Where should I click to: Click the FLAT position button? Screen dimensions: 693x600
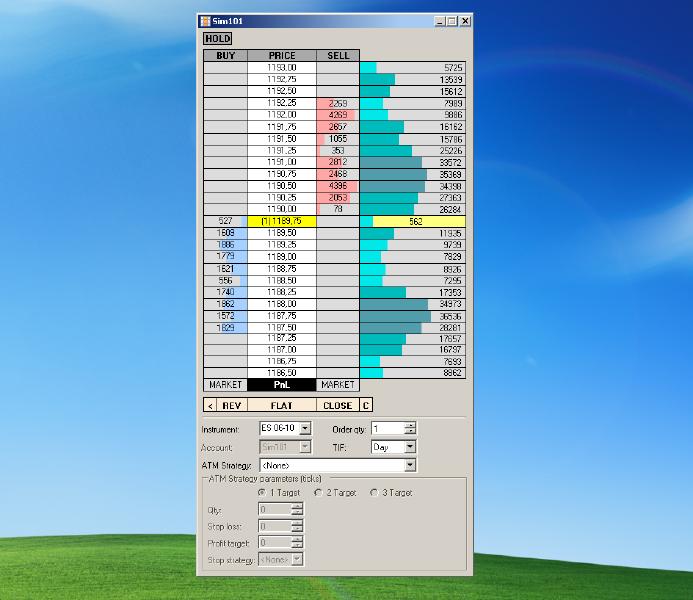coord(282,405)
